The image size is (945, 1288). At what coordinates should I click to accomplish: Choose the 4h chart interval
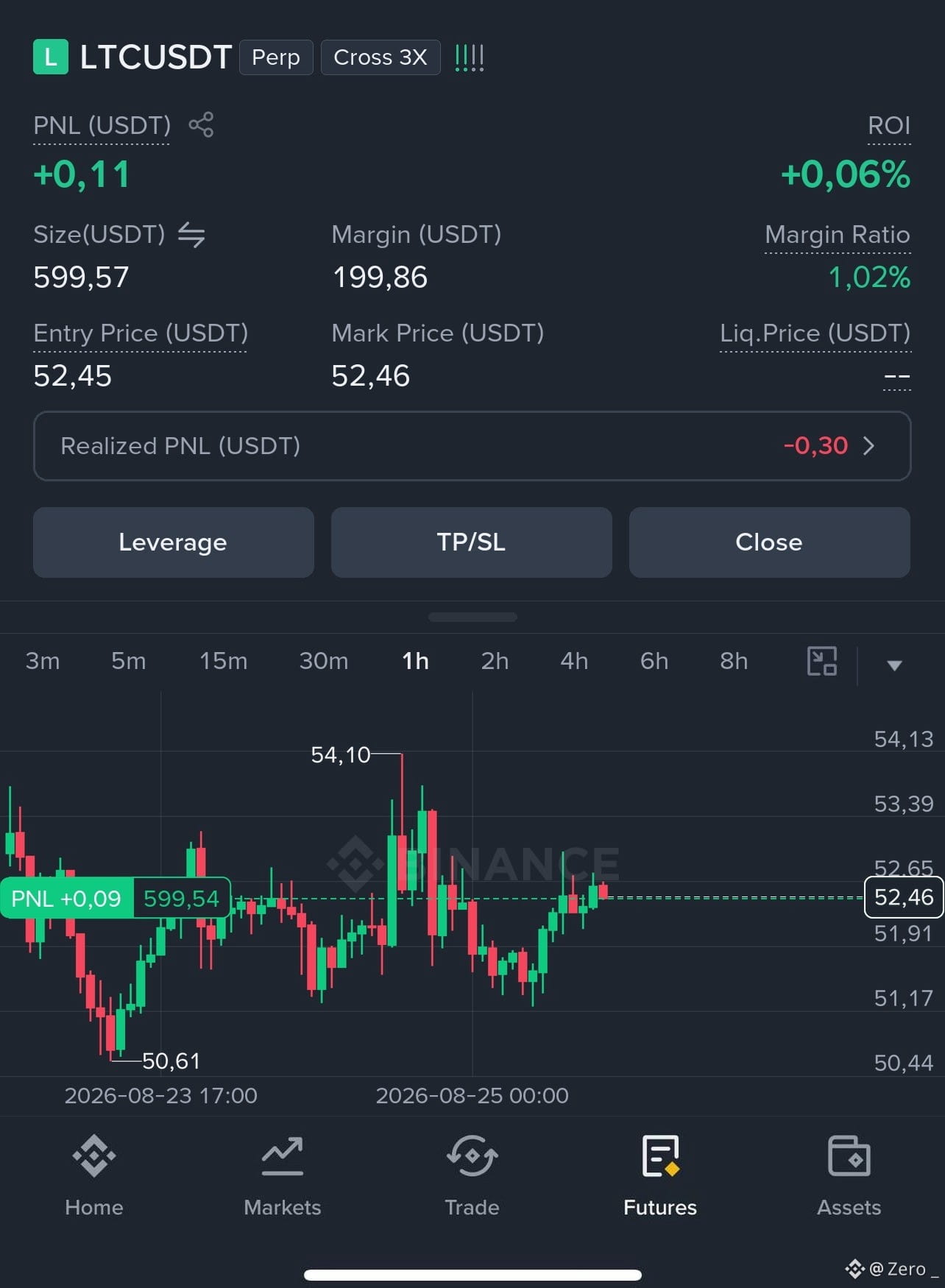point(575,661)
